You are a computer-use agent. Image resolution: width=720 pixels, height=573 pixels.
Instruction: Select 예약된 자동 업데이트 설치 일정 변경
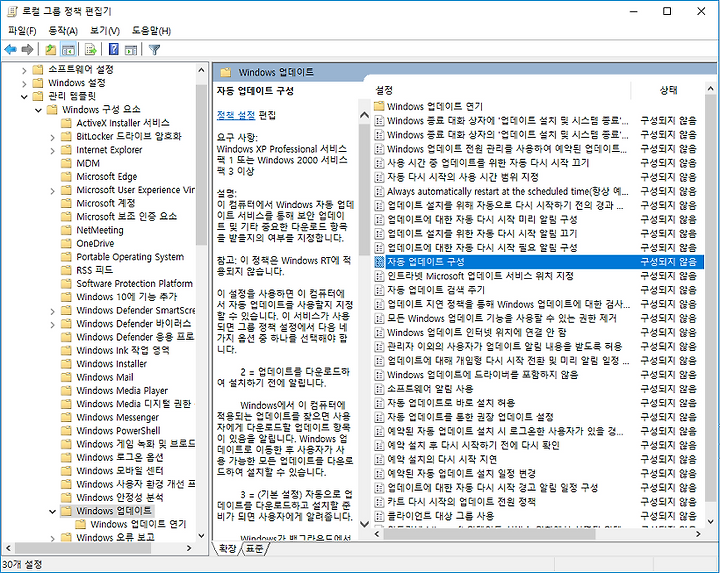coord(461,473)
